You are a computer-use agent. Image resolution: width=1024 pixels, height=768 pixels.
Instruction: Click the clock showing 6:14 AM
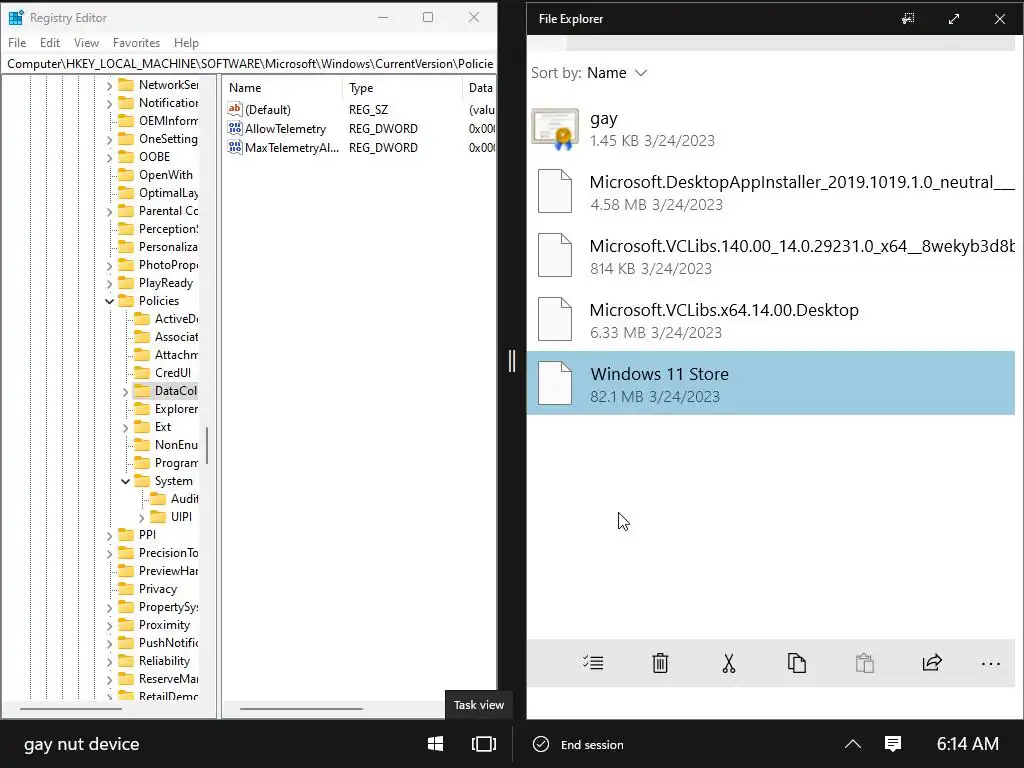click(x=967, y=744)
